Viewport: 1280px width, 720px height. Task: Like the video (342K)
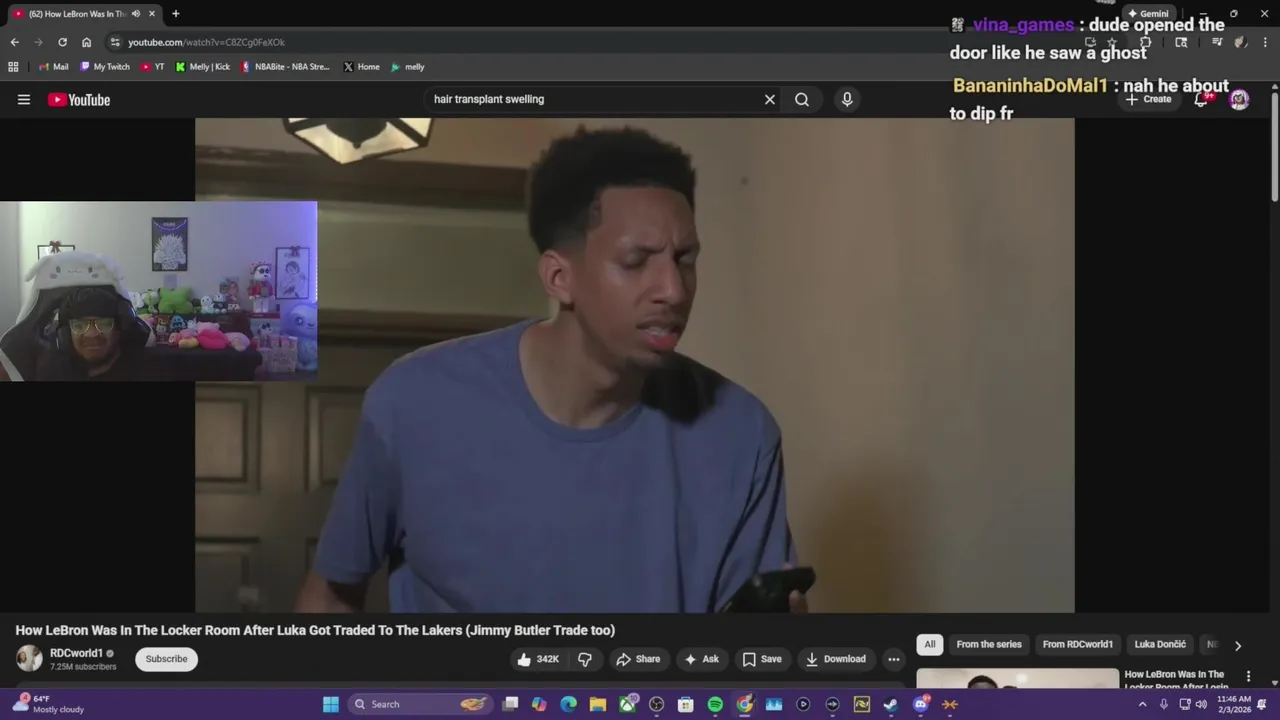[x=538, y=659]
